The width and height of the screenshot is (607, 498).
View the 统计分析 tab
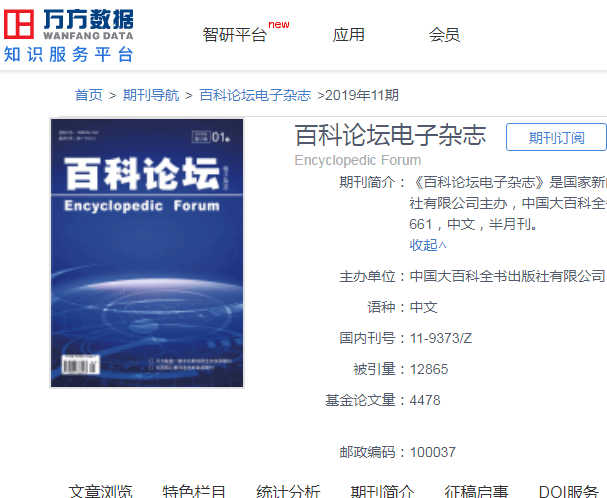click(x=289, y=491)
